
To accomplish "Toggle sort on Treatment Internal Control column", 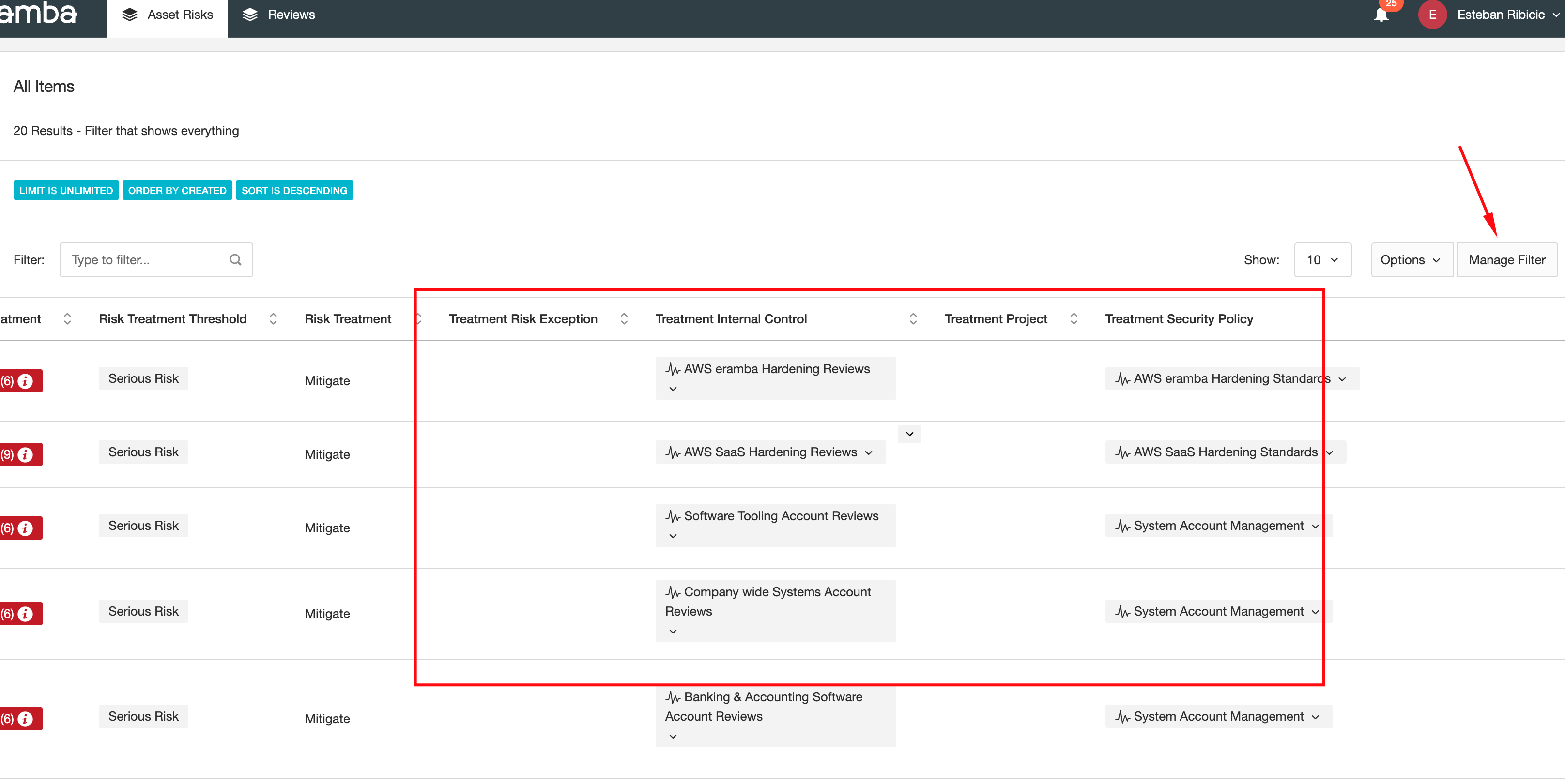I will [912, 318].
